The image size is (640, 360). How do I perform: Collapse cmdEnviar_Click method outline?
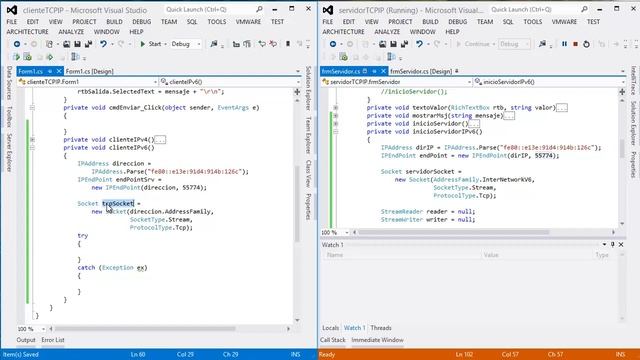coord(32,108)
